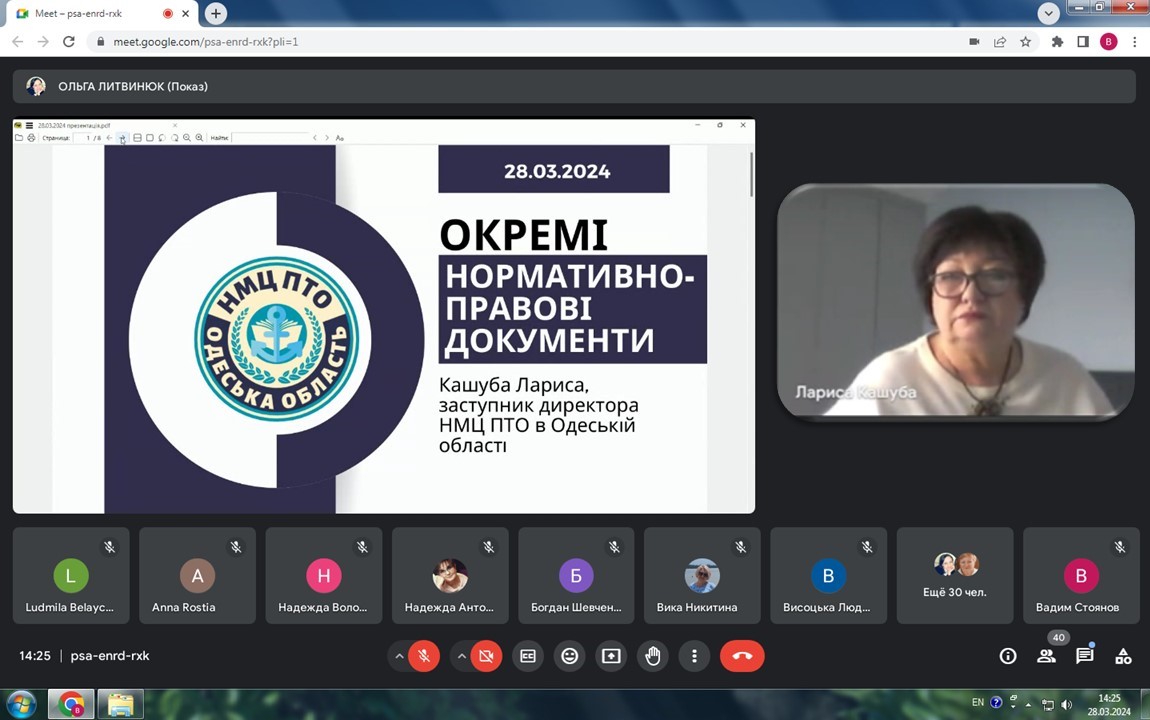Expand microphone audio settings arrow

[399, 656]
